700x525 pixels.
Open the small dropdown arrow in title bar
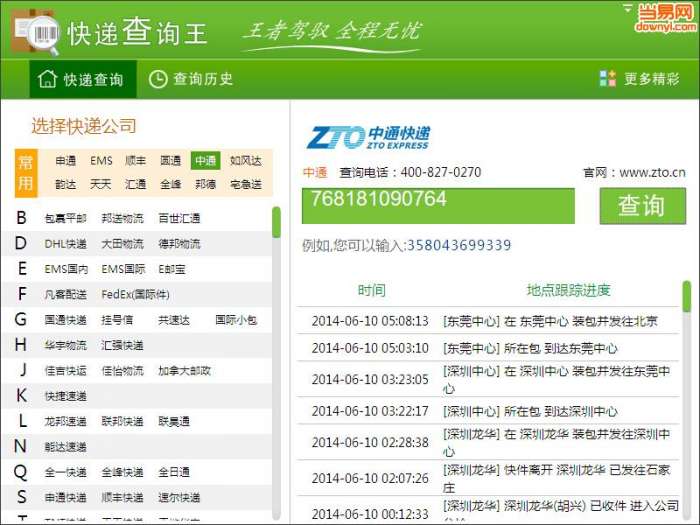(627, 8)
